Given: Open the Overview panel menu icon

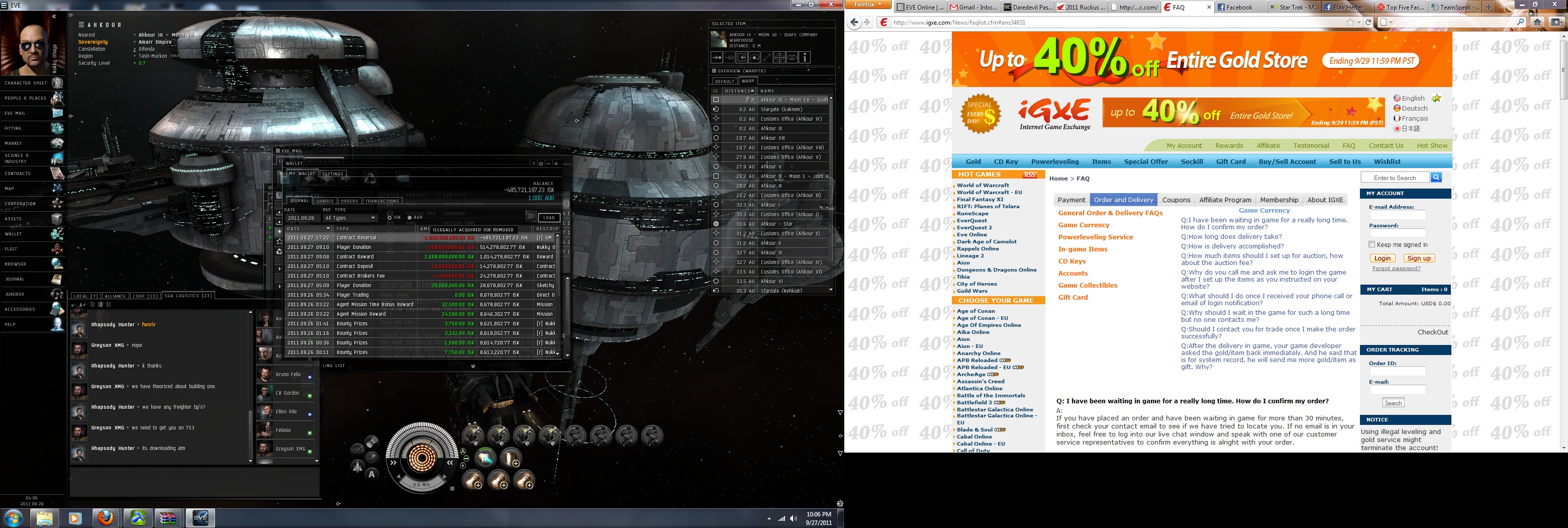Looking at the screenshot, I should (x=715, y=71).
